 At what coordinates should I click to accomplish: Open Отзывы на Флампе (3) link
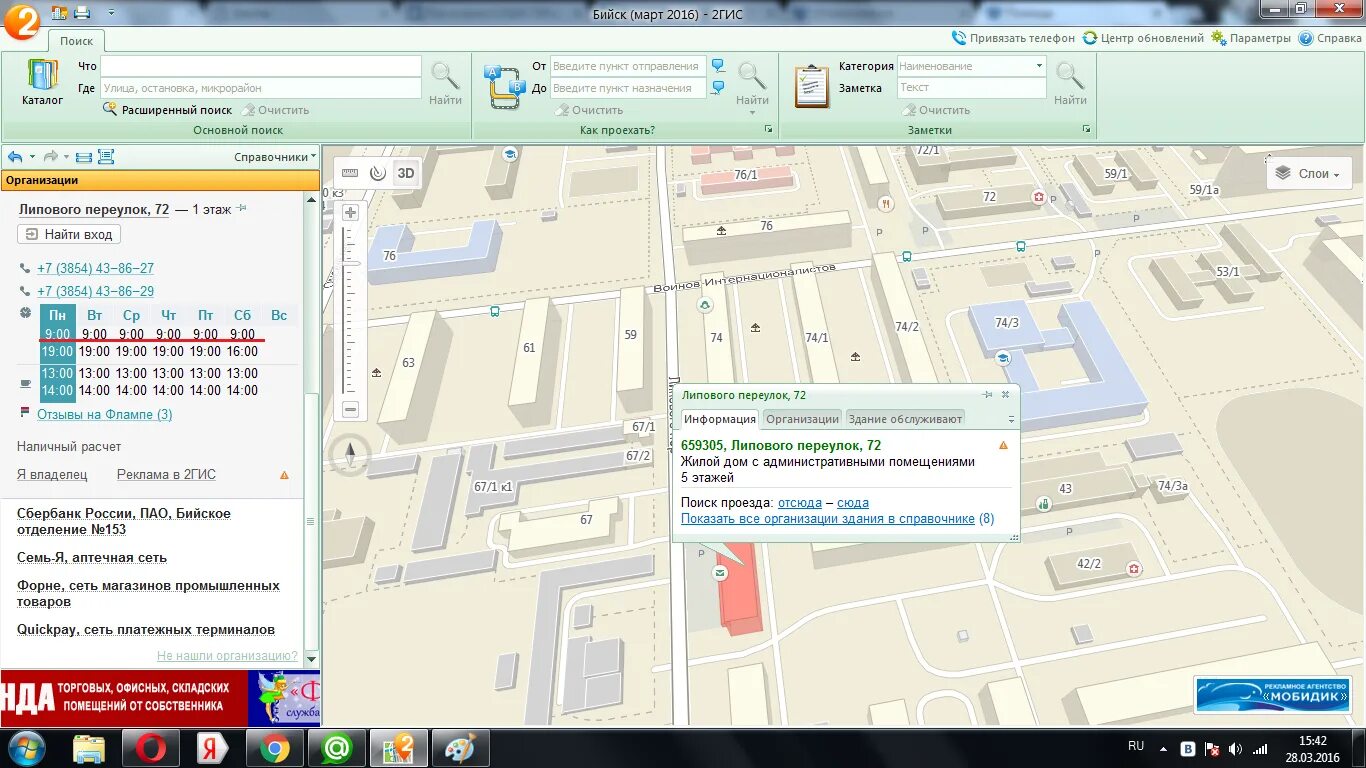tap(104, 414)
